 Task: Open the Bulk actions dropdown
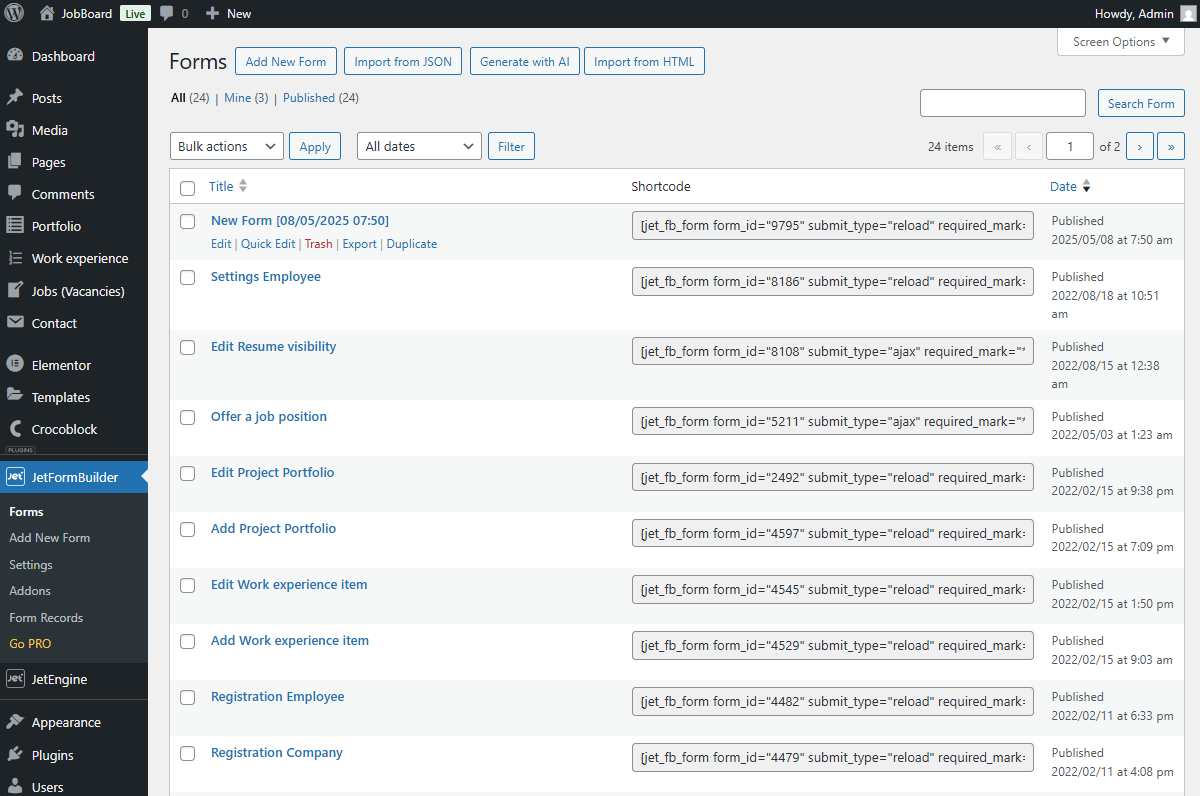point(226,146)
